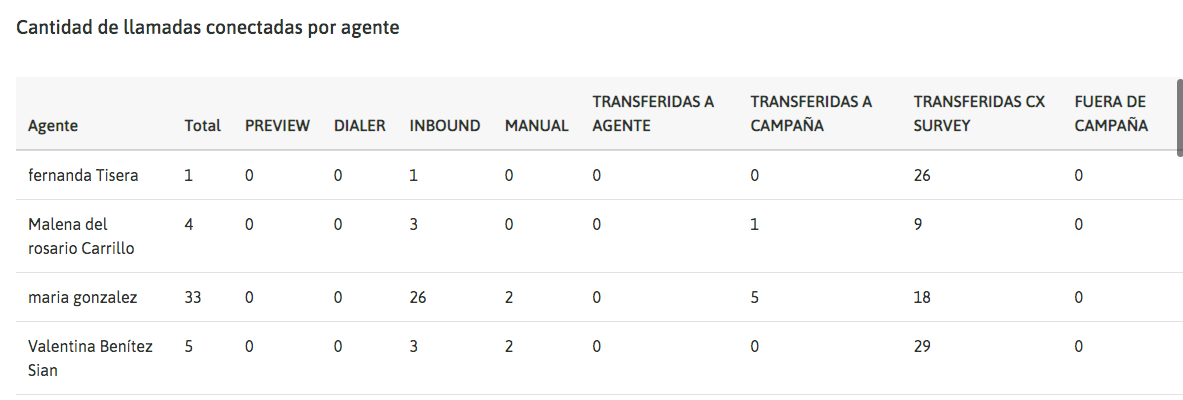Click agent Malena del rosario Carrillo
1183x400 pixels.
(81, 236)
